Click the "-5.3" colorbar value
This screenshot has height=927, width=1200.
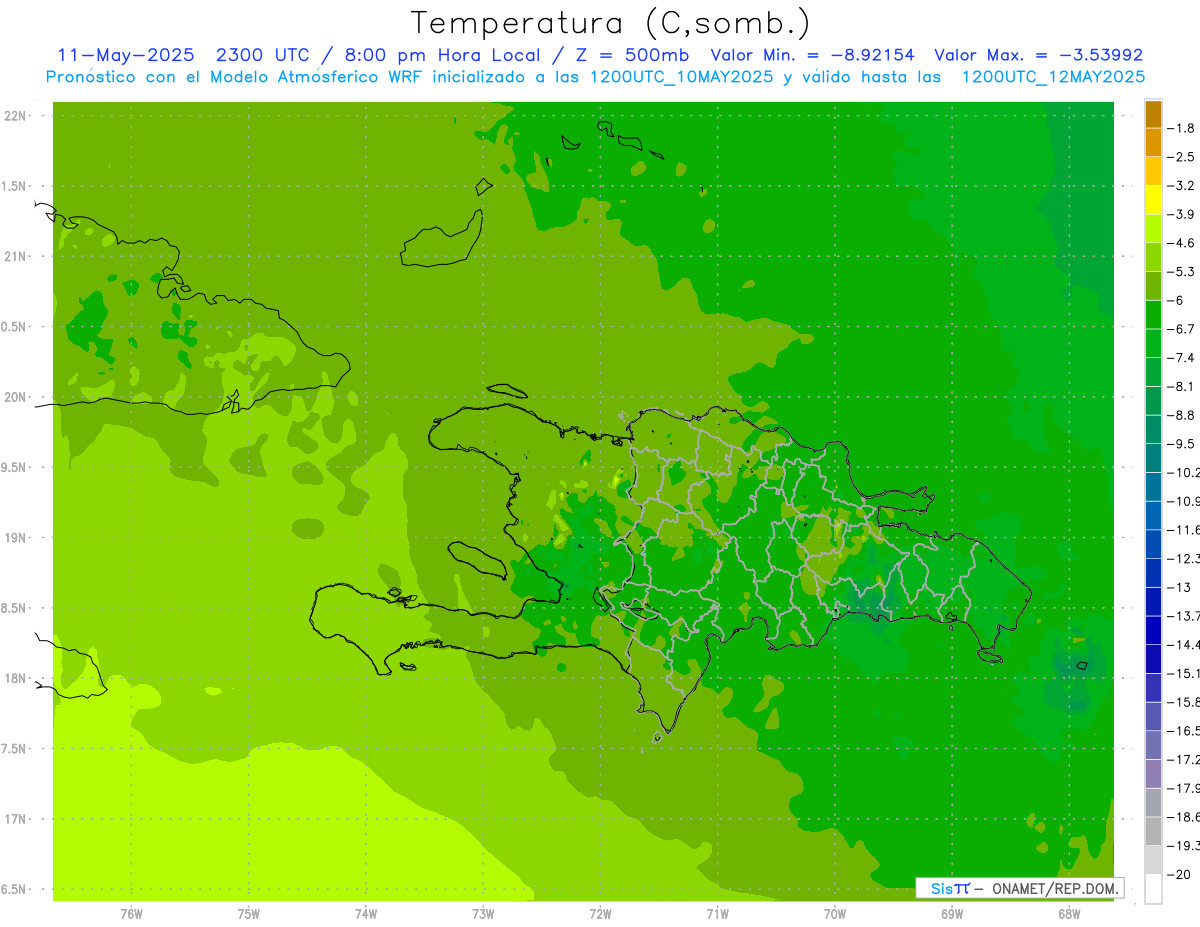click(x=1183, y=272)
